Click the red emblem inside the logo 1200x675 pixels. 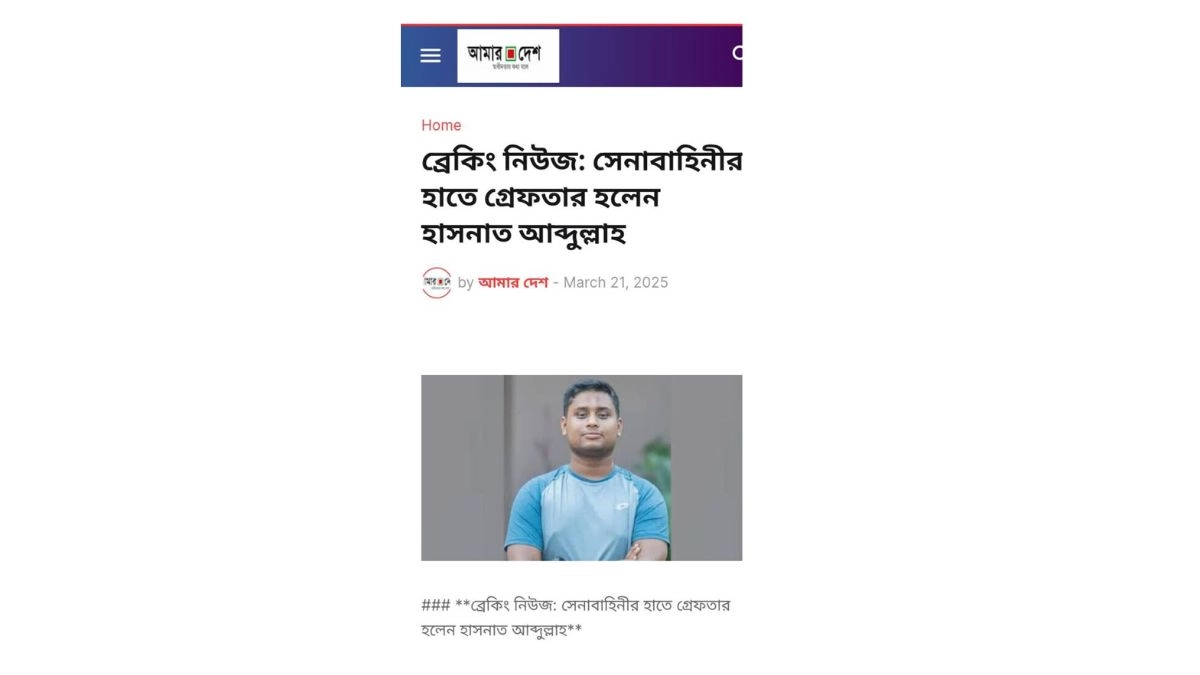tap(510, 52)
